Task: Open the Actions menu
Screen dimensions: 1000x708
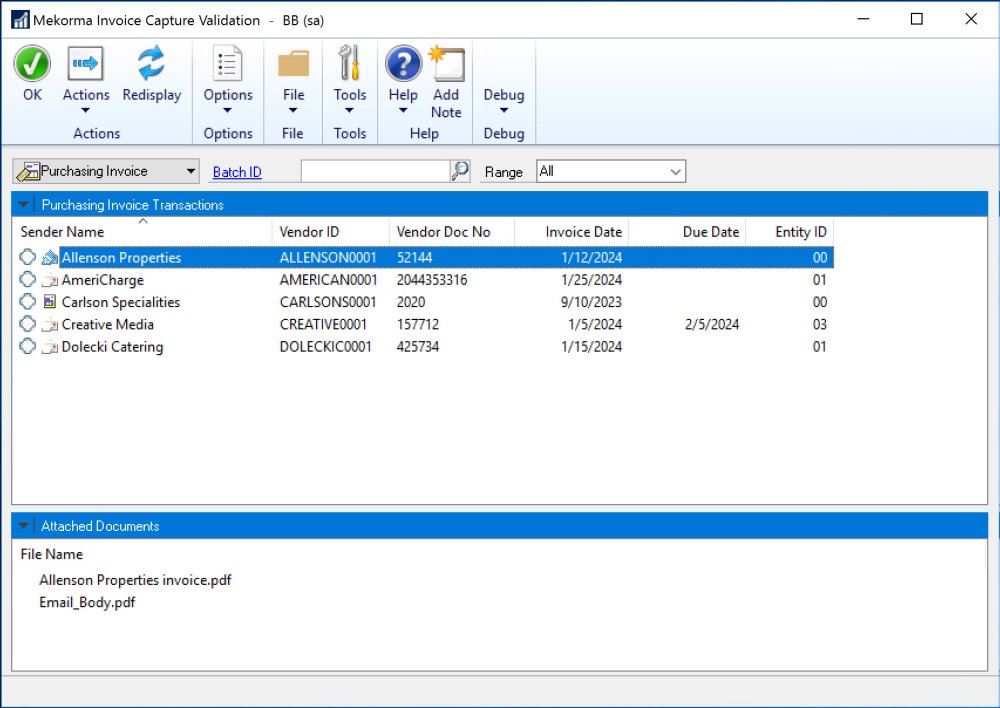Action: (86, 96)
